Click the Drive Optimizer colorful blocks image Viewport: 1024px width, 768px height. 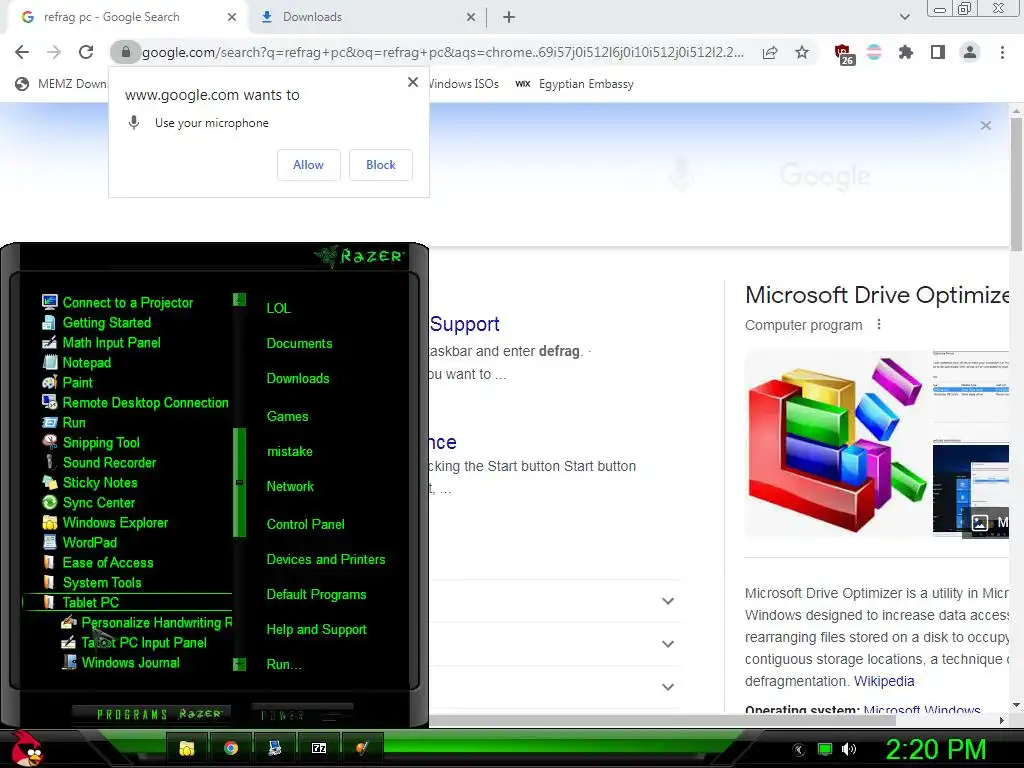838,444
